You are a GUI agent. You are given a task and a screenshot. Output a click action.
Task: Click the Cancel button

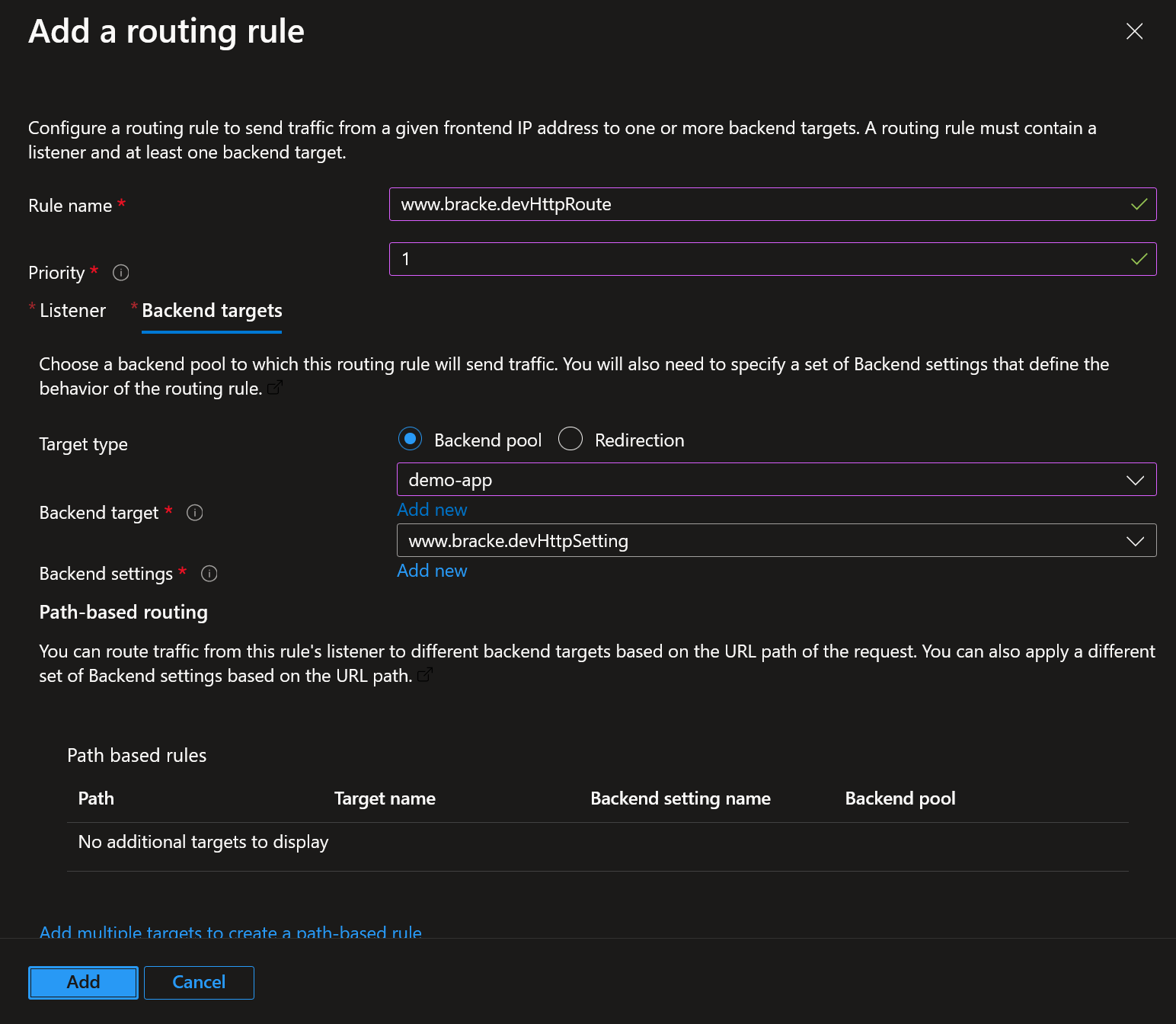[x=199, y=982]
